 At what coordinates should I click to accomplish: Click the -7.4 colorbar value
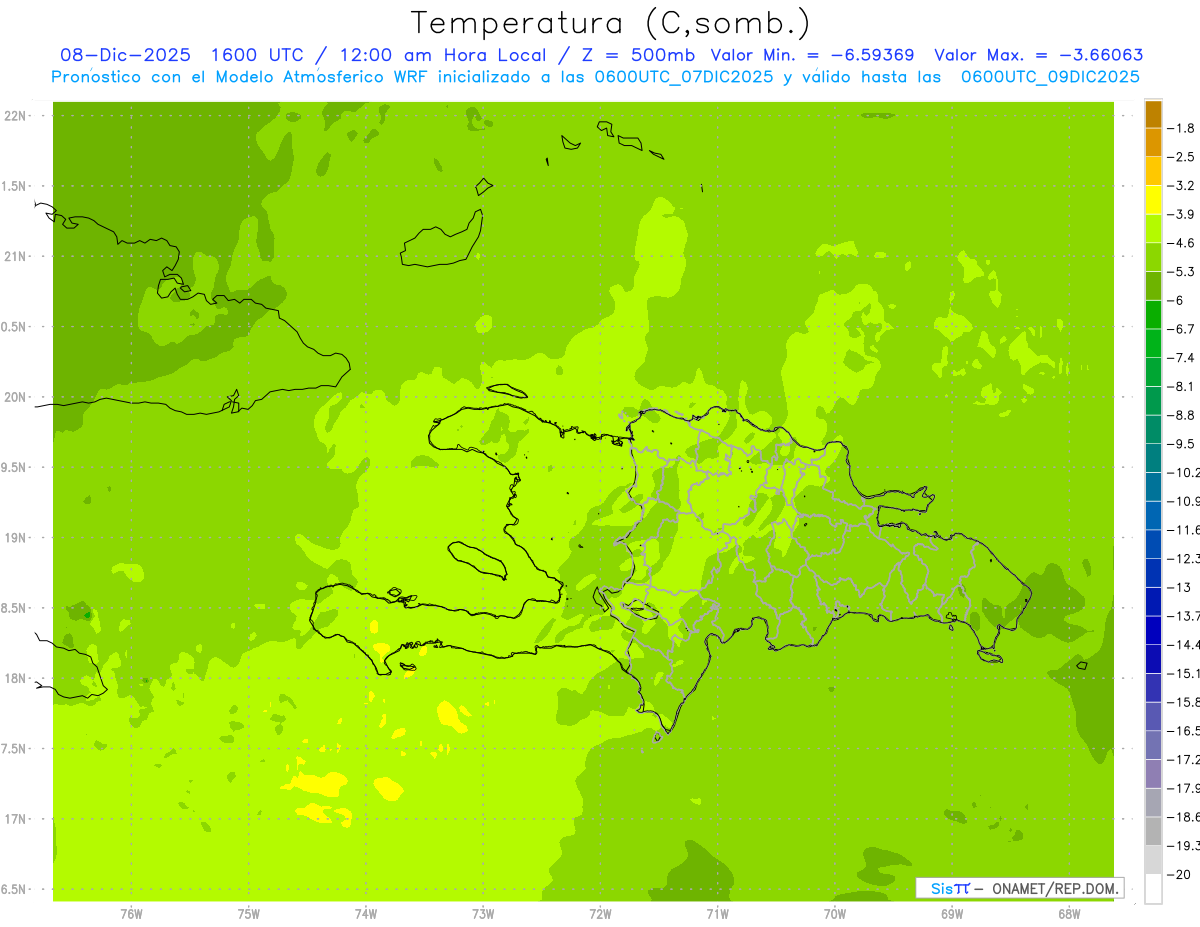click(1181, 358)
